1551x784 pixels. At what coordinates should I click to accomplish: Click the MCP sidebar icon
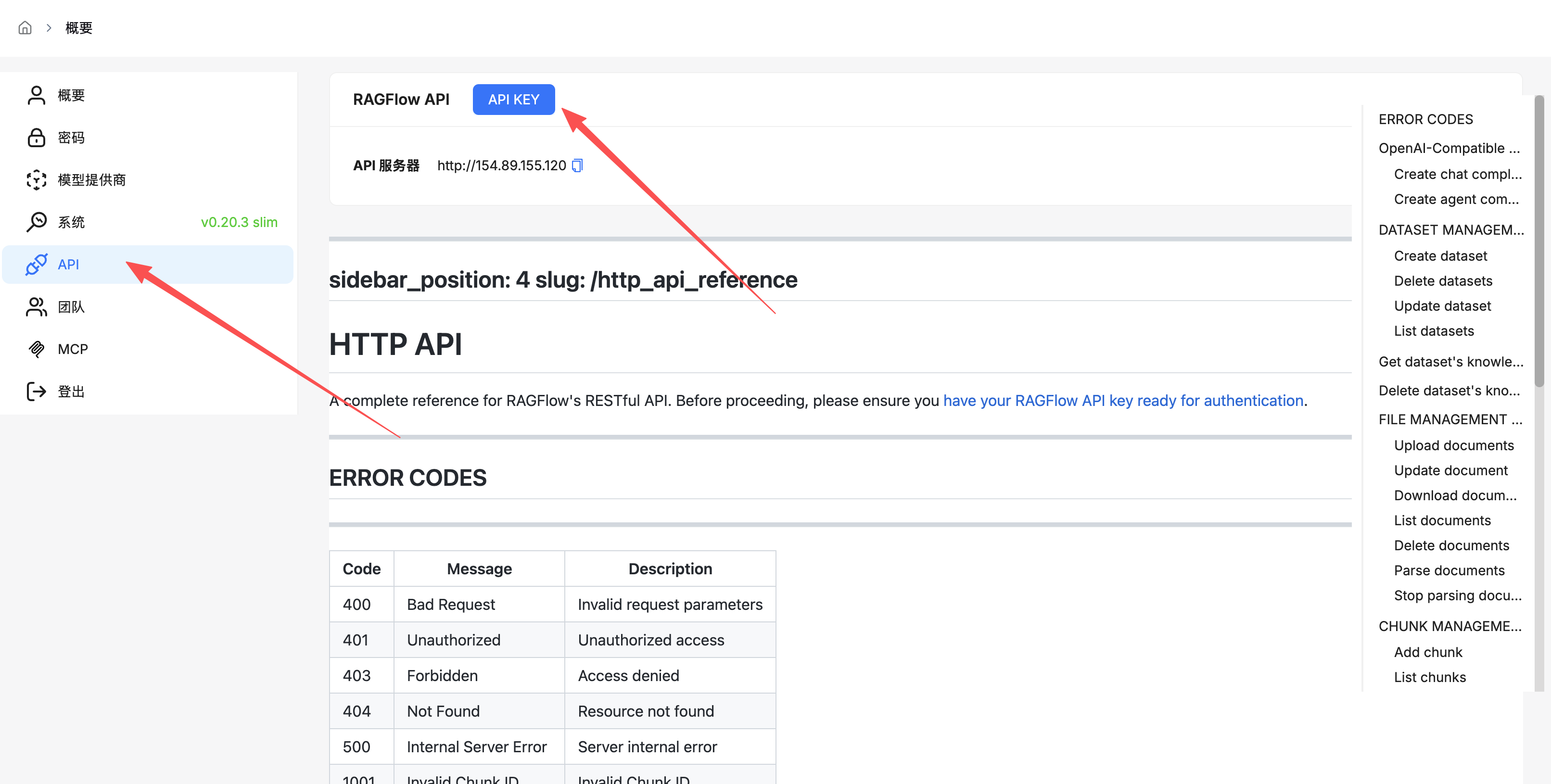pyautogui.click(x=36, y=349)
